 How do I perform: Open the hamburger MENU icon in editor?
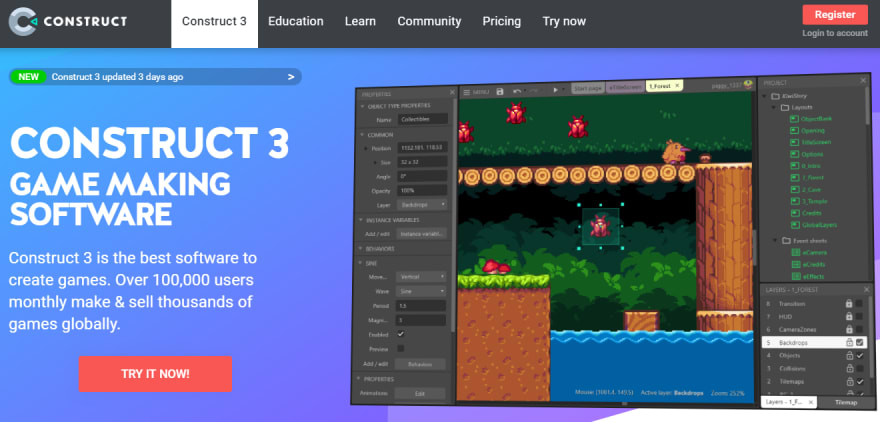pos(465,91)
